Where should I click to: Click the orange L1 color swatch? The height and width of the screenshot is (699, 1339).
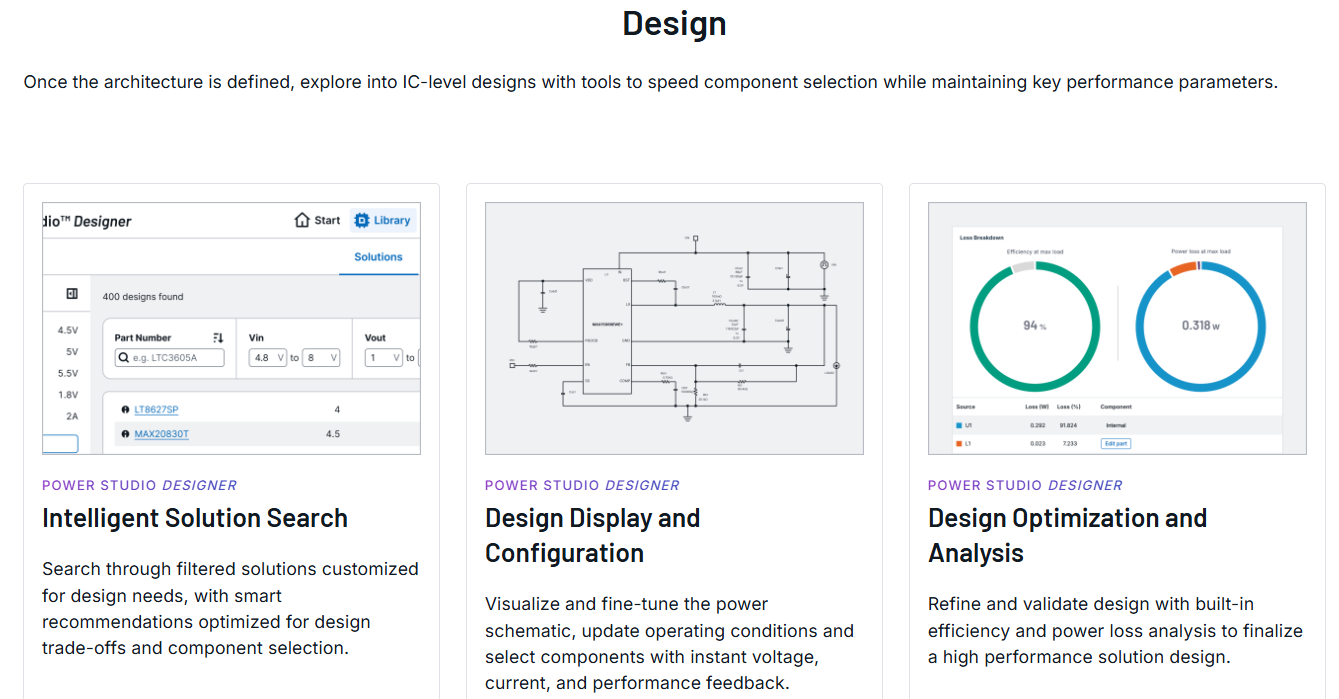[960, 443]
